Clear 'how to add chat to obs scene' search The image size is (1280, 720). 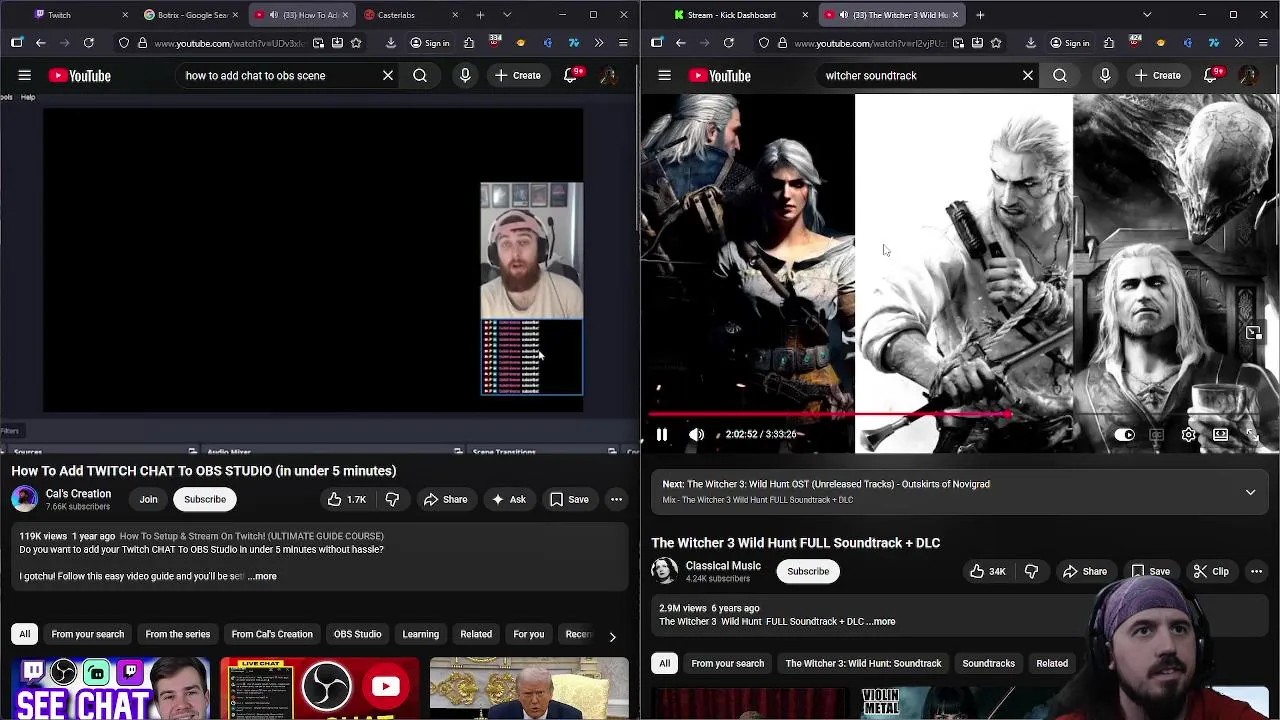(x=388, y=75)
